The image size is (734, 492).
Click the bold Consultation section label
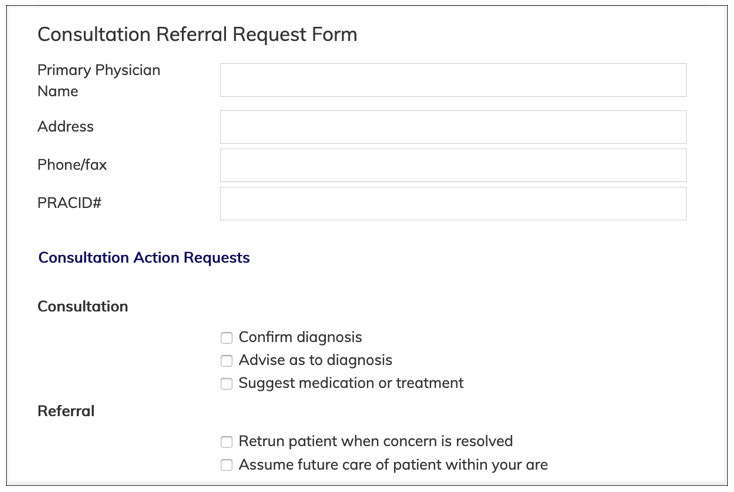[x=83, y=306]
